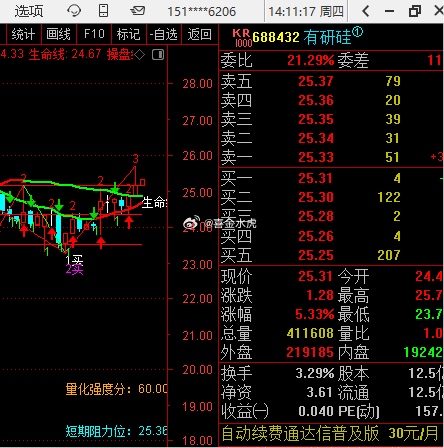Click 总量 value 411608
This screenshot has width=444, height=448.
click(x=310, y=333)
